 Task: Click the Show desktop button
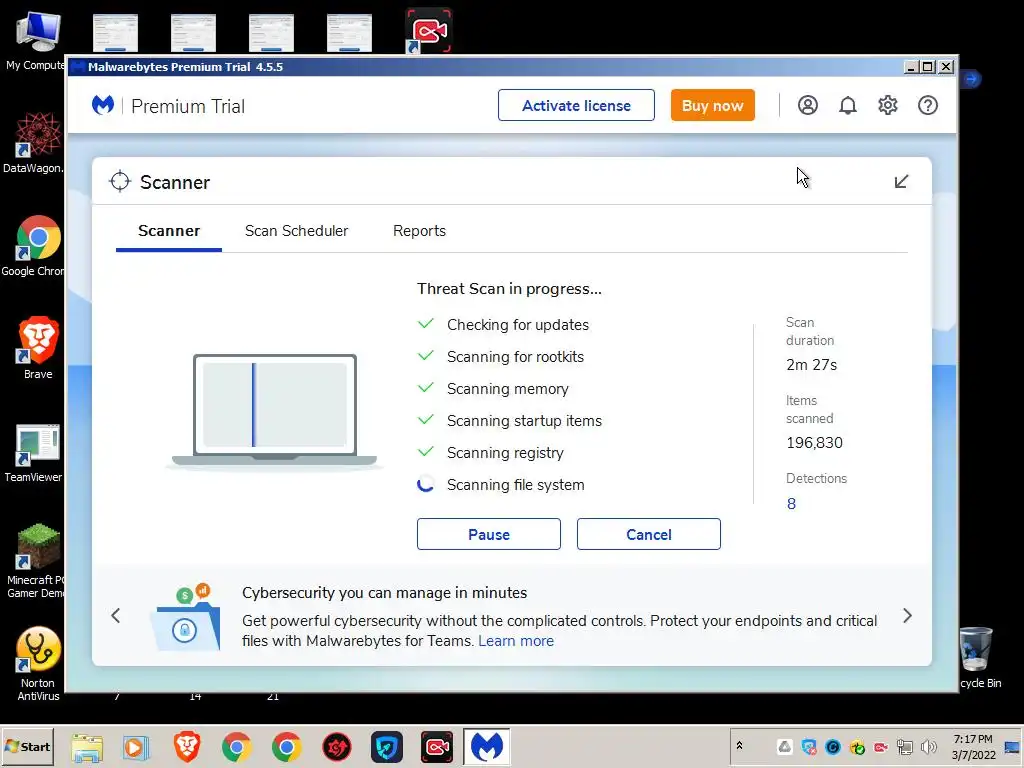pyautogui.click(x=1012, y=746)
